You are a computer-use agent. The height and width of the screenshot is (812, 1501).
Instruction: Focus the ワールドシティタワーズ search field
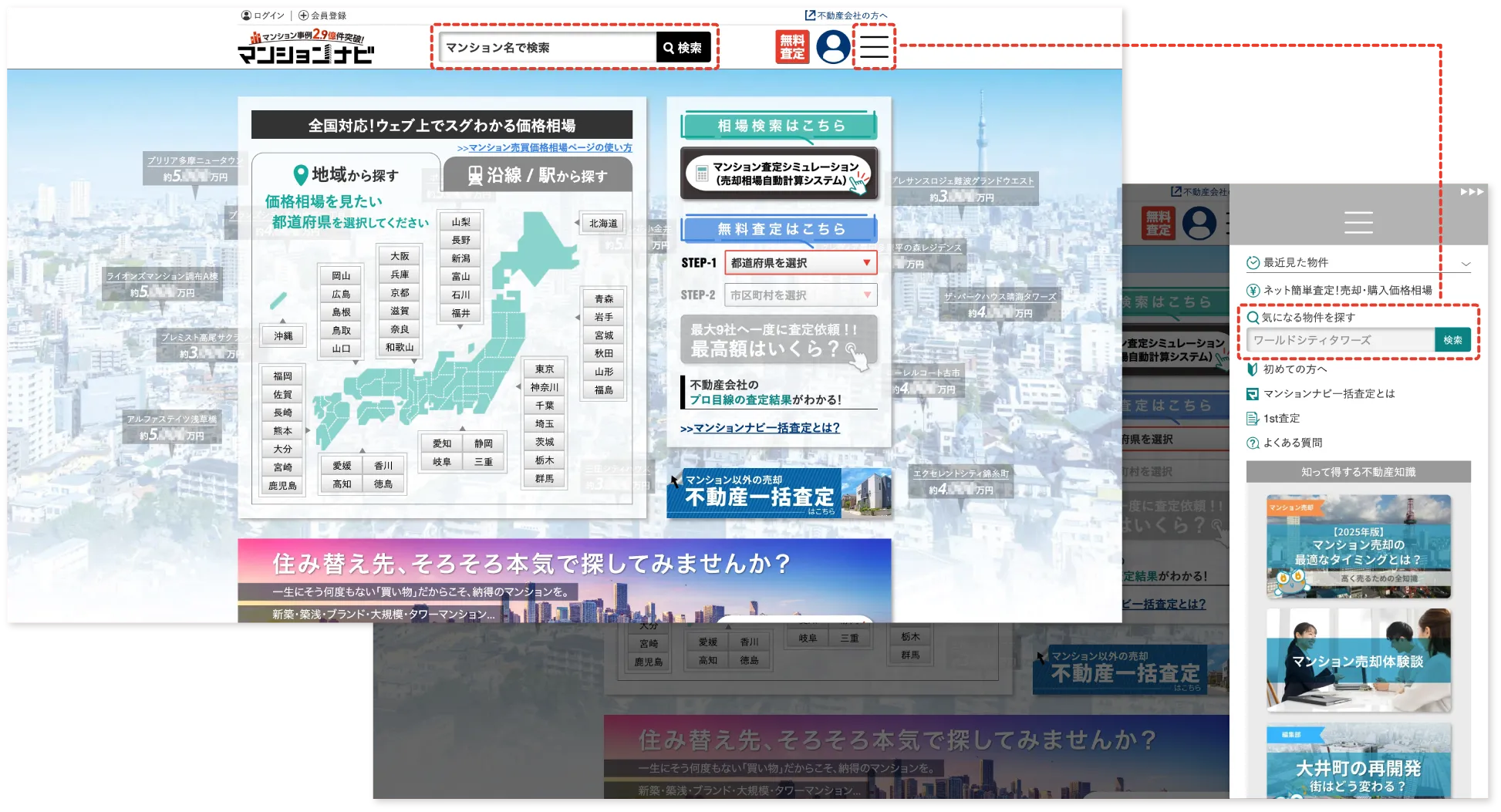click(1341, 340)
